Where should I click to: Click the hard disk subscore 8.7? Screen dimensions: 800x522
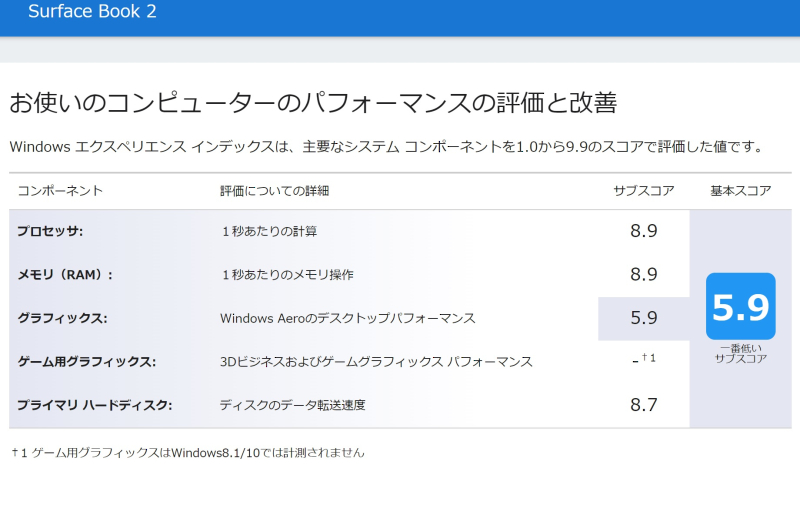(643, 405)
